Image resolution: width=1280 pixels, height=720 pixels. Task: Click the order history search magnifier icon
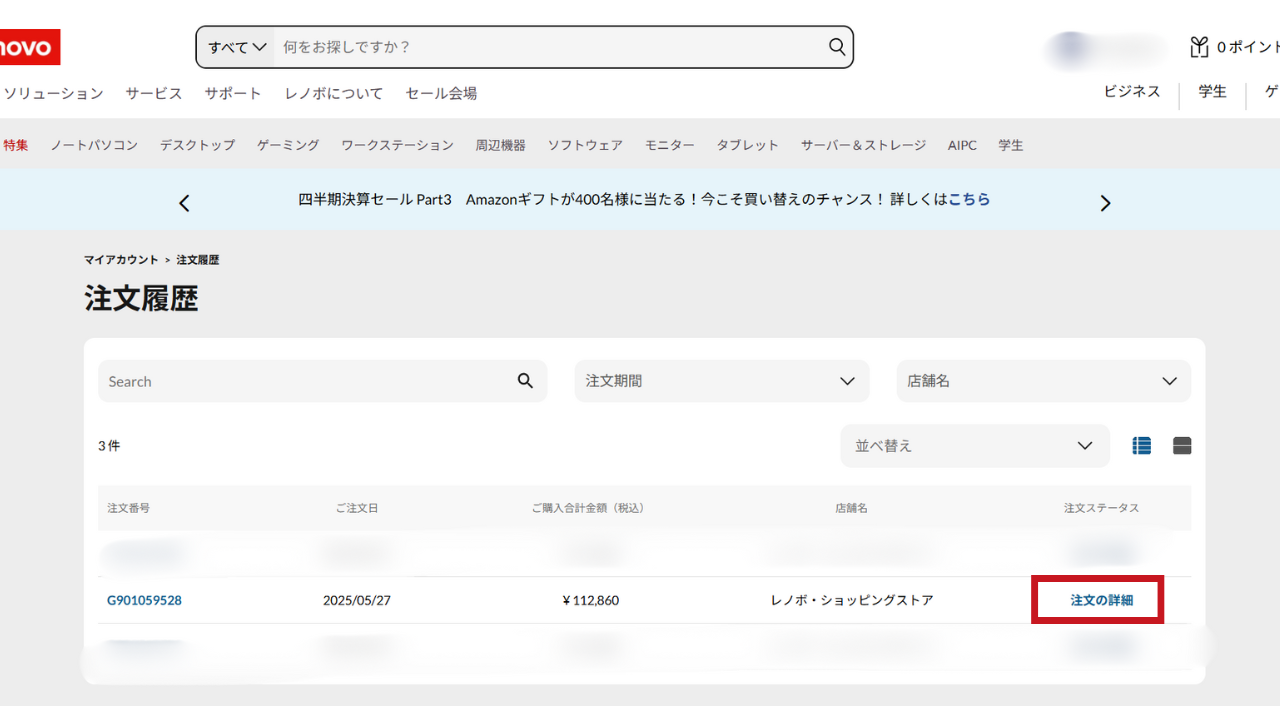click(x=525, y=381)
